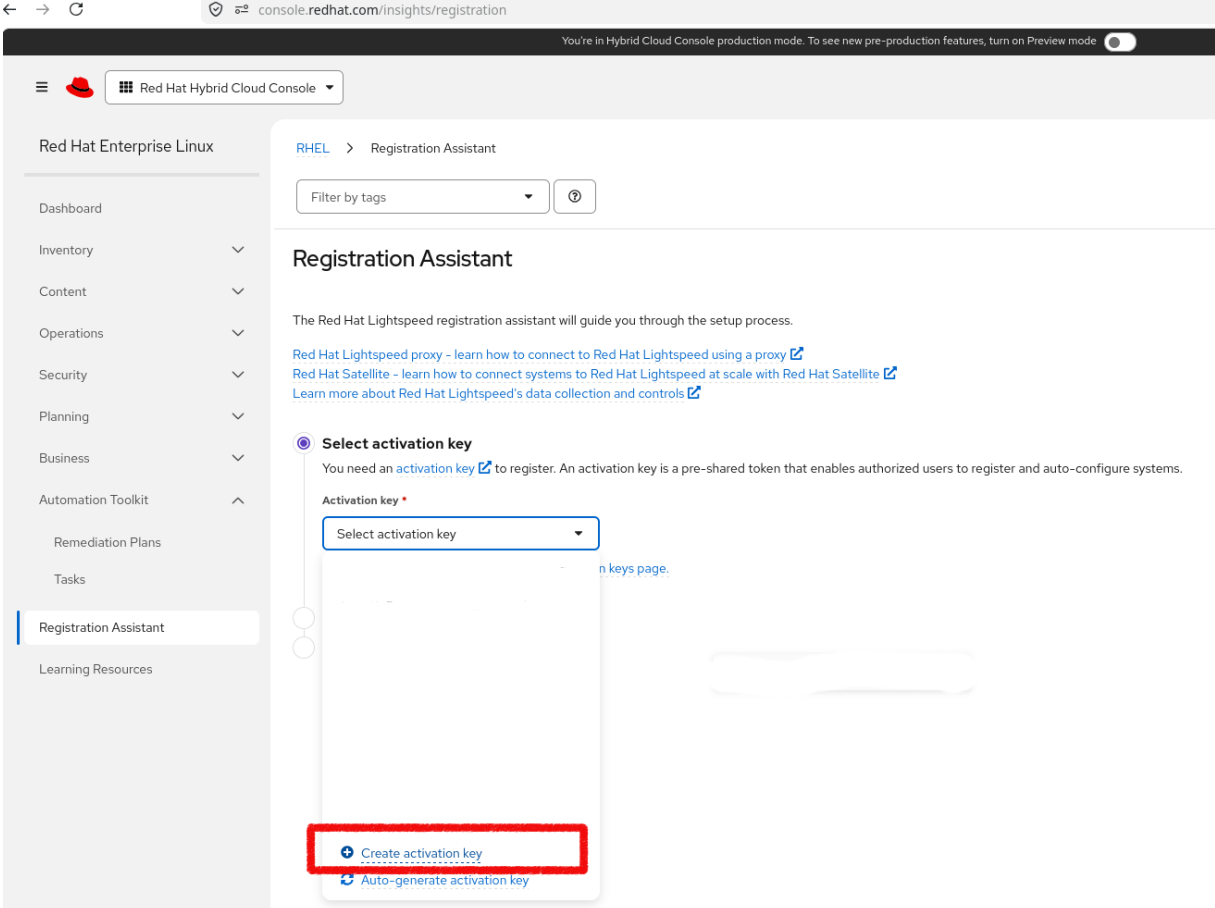Screen dimensions: 1215x908
Task: Expand the Business section
Action: [141, 458]
